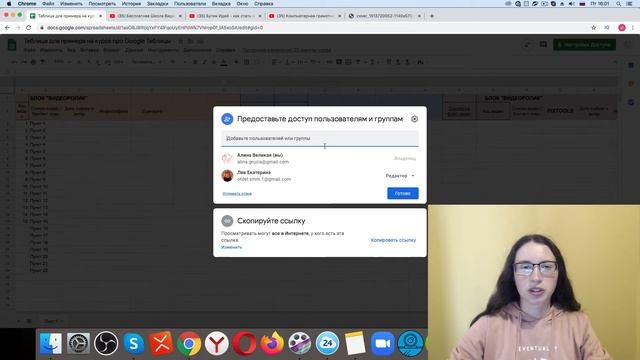Viewport: 640px width, 360px height.
Task: Open Finder from the dock
Action: [x=51, y=343]
